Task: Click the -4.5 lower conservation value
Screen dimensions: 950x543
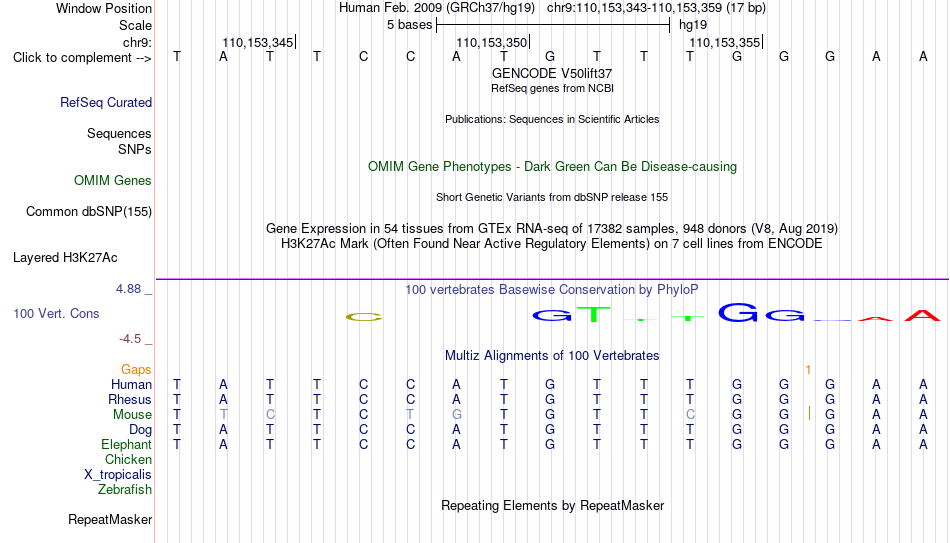Action: coord(130,339)
